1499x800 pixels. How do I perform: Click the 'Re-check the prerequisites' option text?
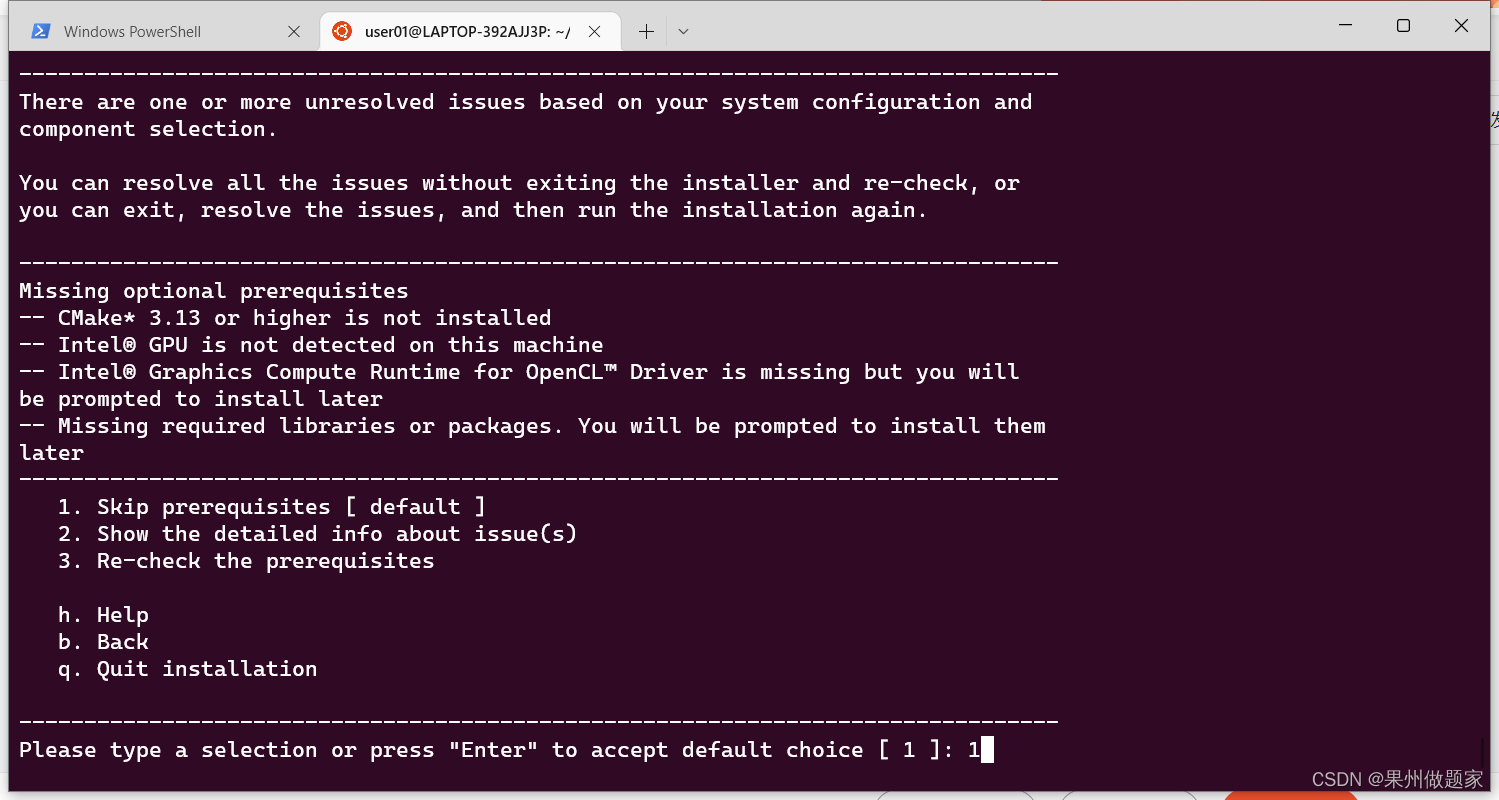click(245, 560)
